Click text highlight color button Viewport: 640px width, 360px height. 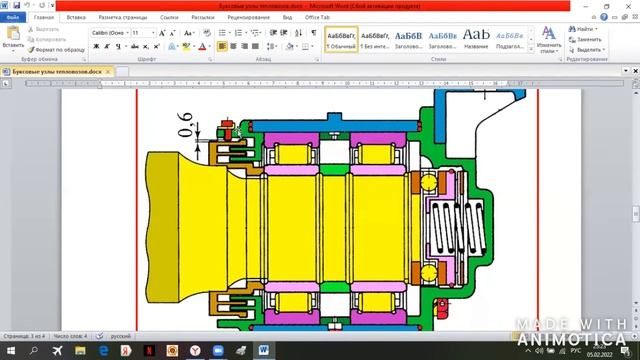pos(187,47)
